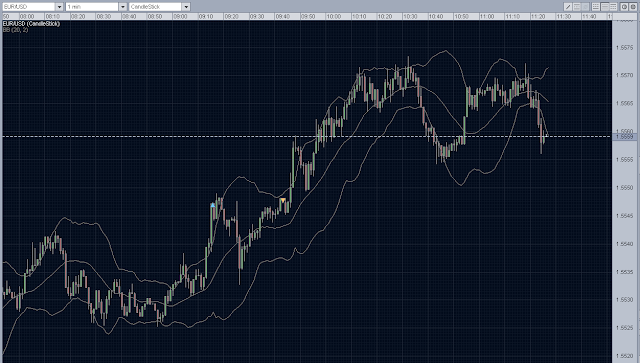Click the 1.5575 price axis label

click(x=624, y=47)
